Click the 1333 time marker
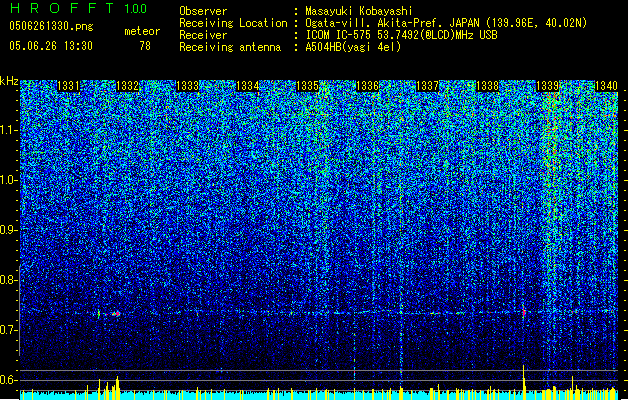 tap(187, 86)
